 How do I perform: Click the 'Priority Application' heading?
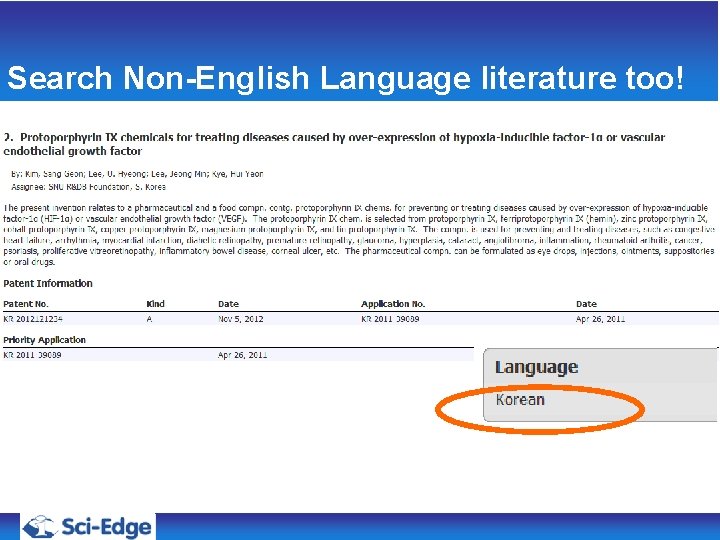[x=45, y=340]
